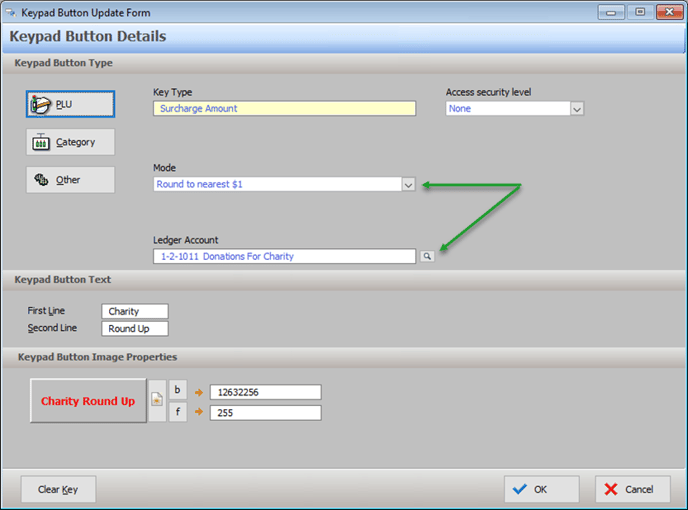
Task: Click the orange arrow beside 255
Action: (199, 412)
